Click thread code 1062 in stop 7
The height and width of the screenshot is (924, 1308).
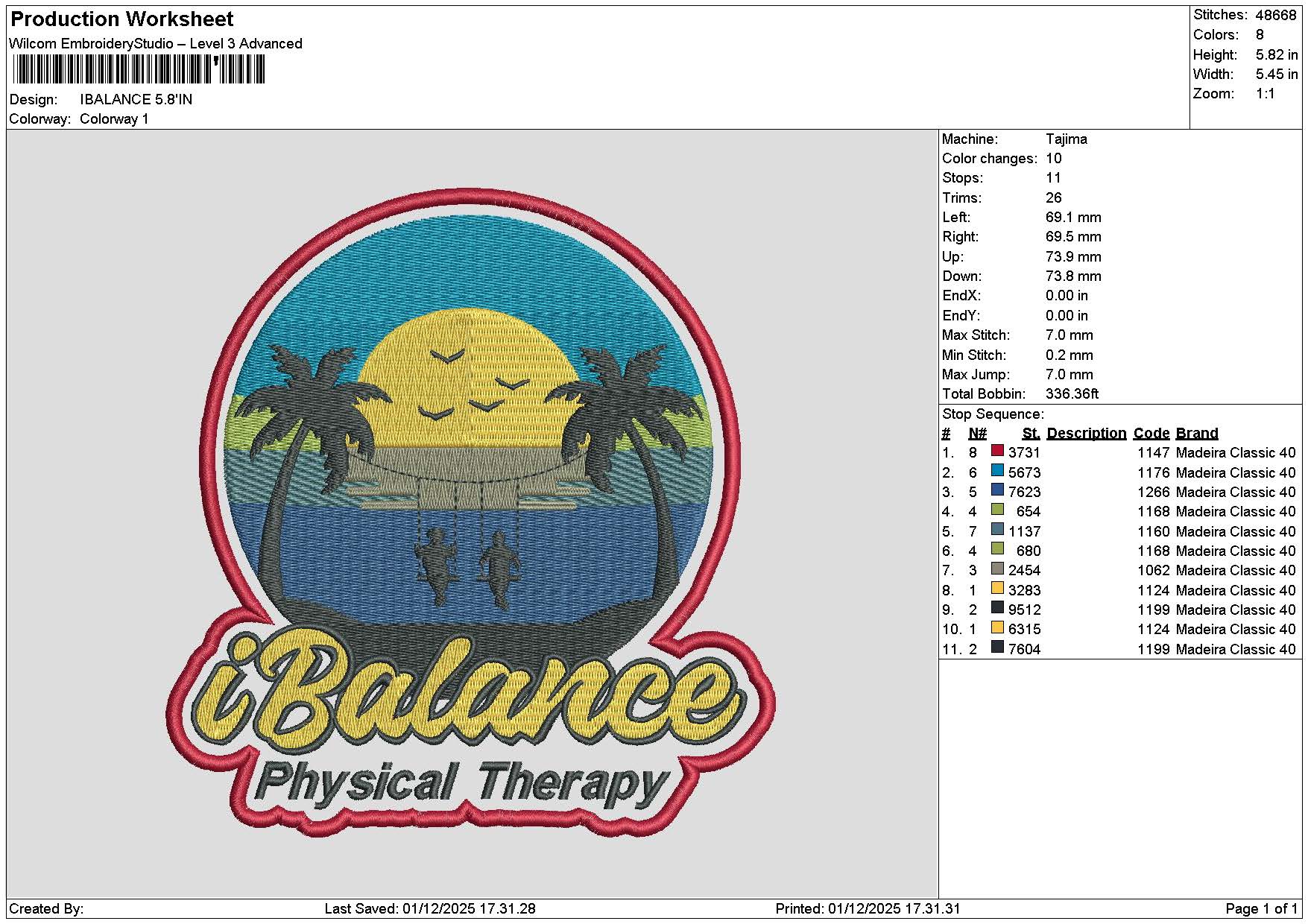1154,571
